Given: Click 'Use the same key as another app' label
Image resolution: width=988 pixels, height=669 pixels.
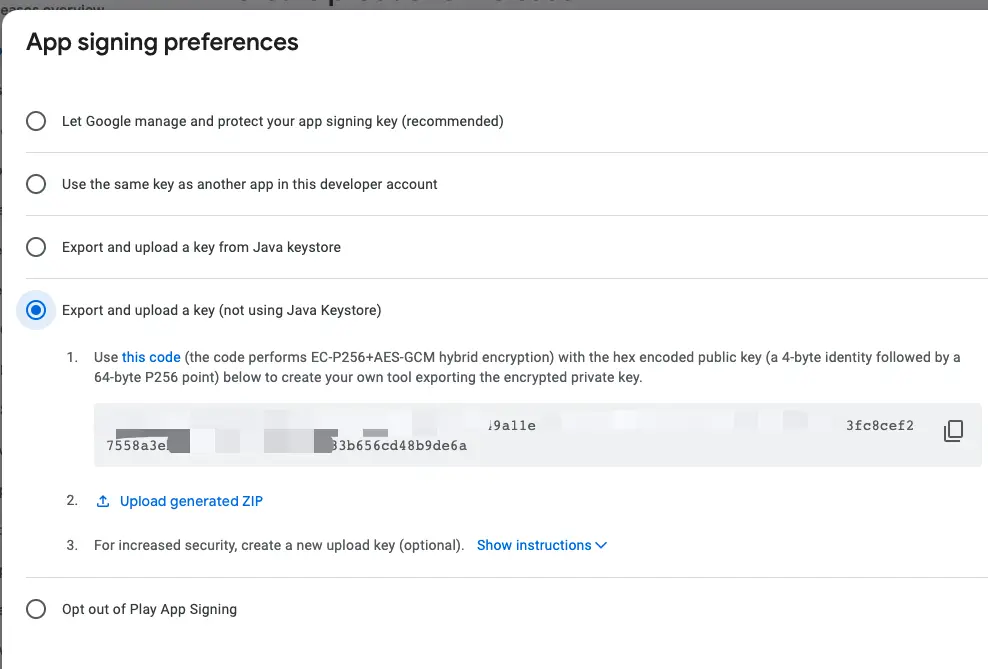Looking at the screenshot, I should (x=250, y=184).
